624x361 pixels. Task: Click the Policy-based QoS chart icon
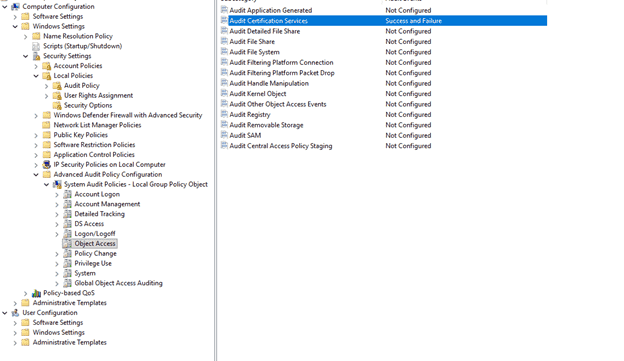point(36,293)
